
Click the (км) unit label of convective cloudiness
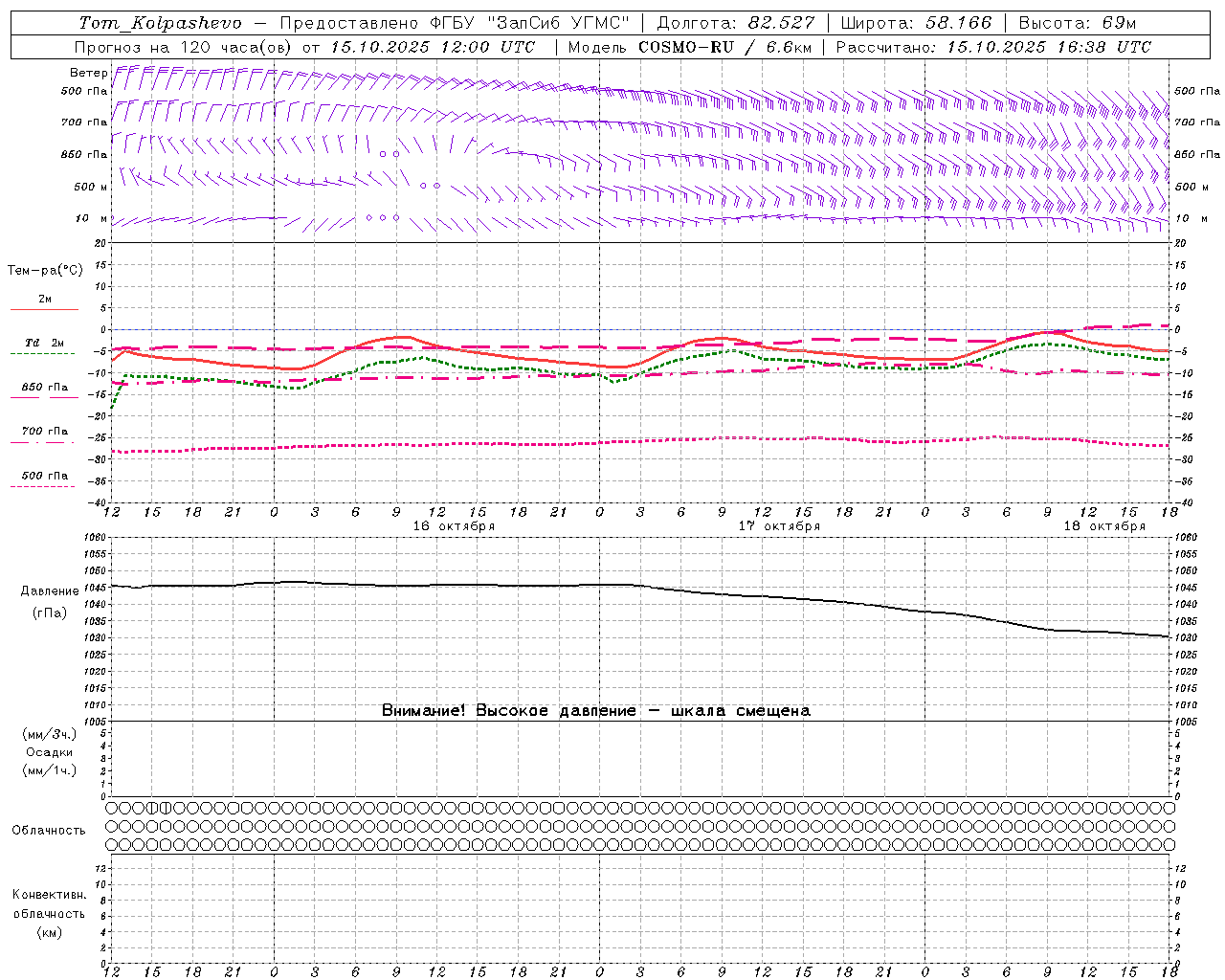pyautogui.click(x=49, y=932)
